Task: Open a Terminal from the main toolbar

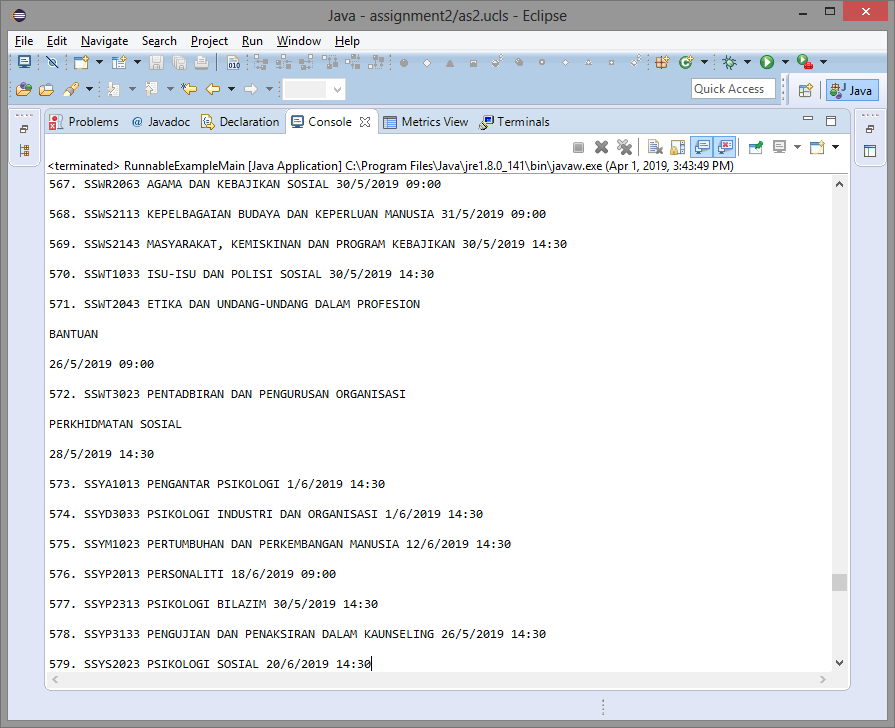Action: point(25,62)
